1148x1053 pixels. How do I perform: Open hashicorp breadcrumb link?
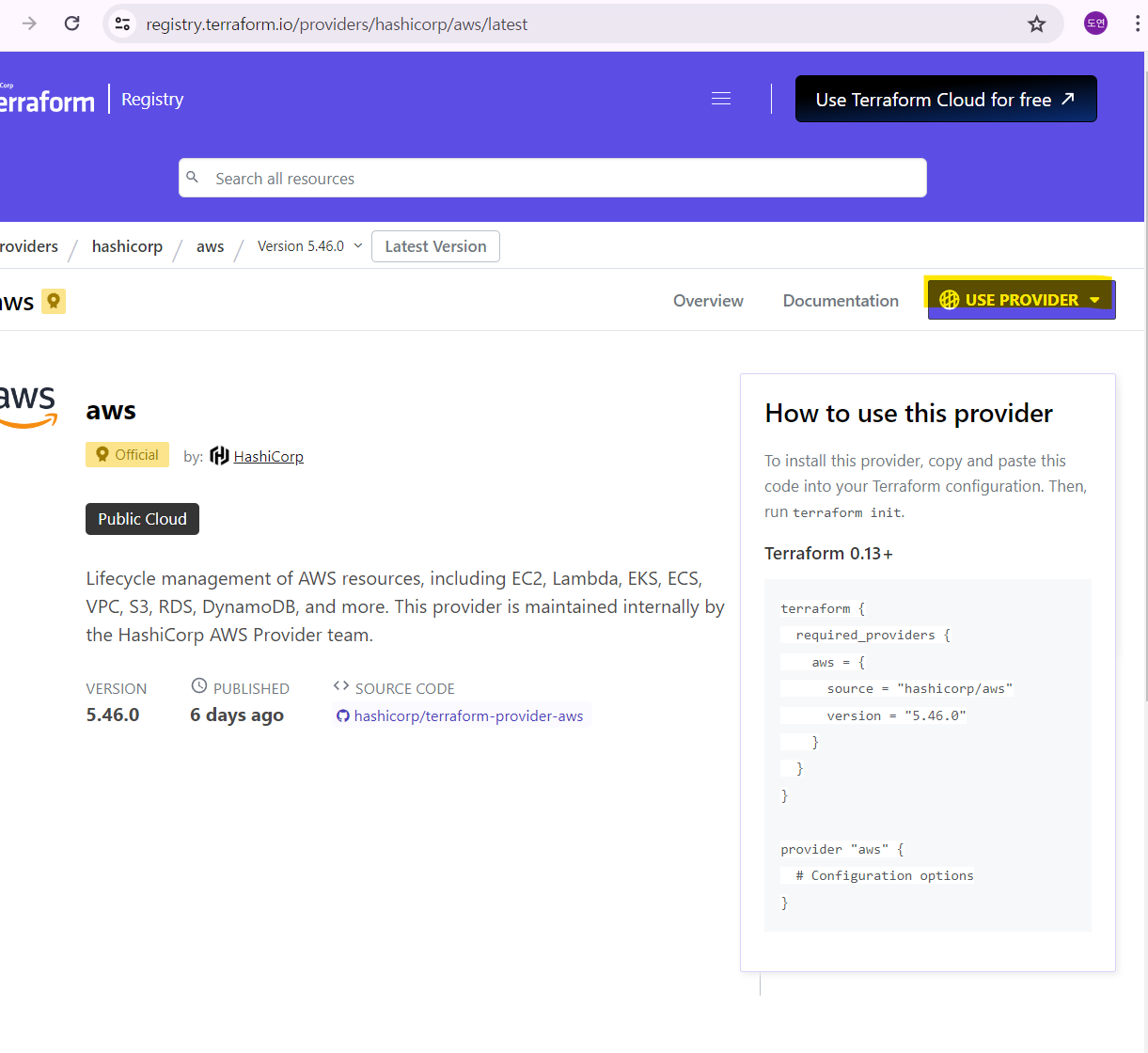tap(127, 246)
